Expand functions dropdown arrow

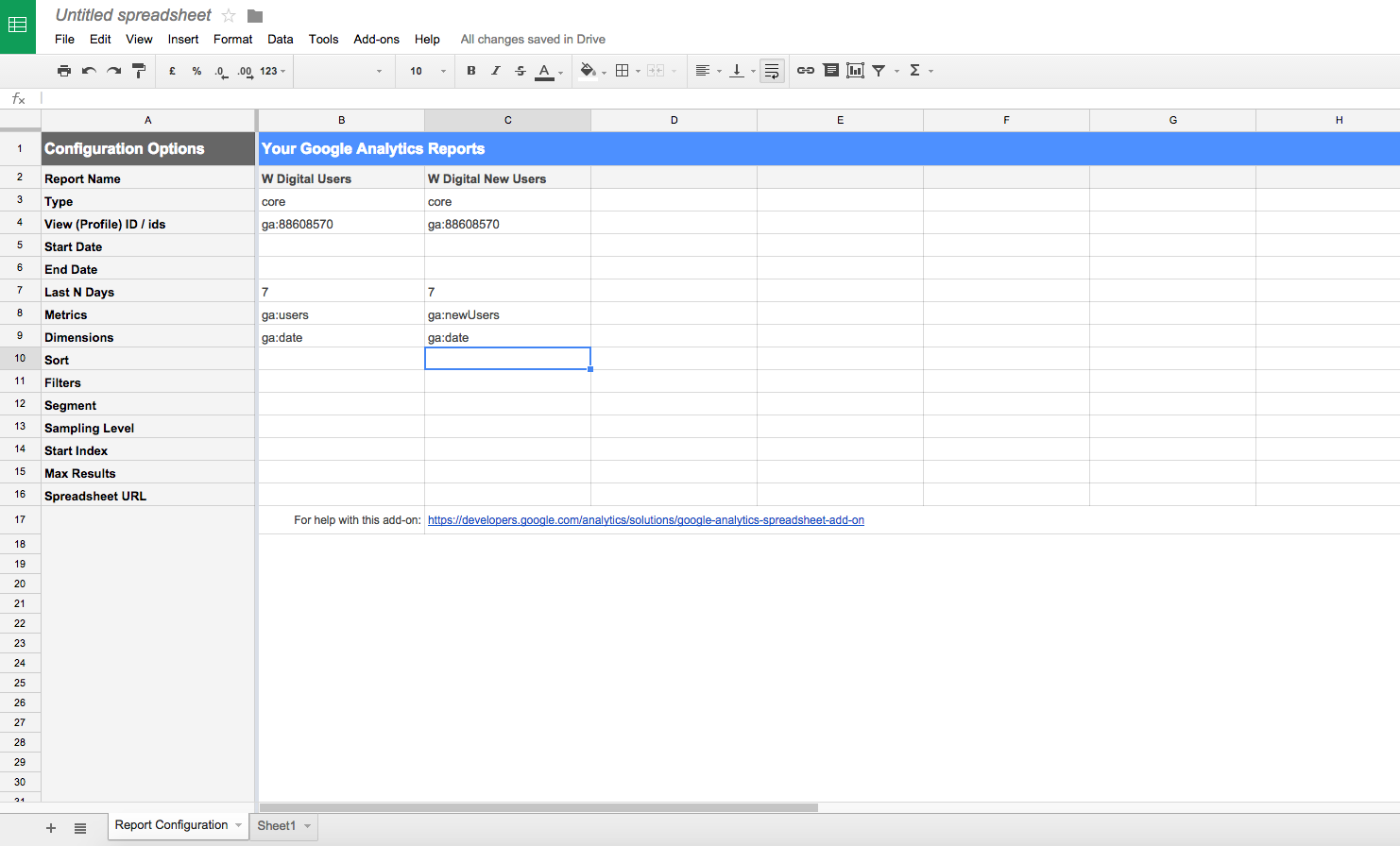[930, 72]
